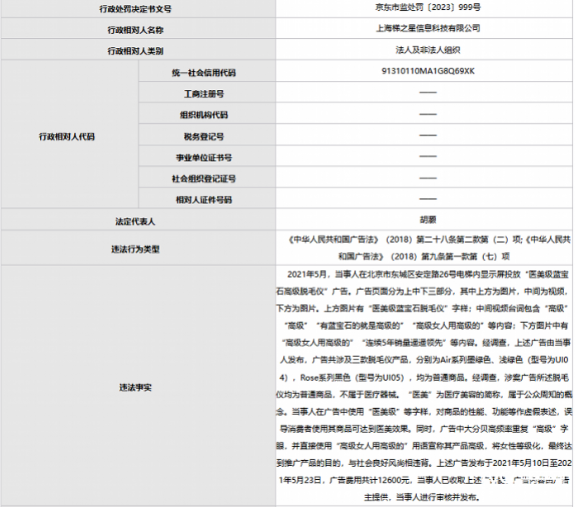Screen dimensions: 575x507
Task: Select the decision number 京东市监处罚〔2023〕999号
Action: tap(428, 7)
